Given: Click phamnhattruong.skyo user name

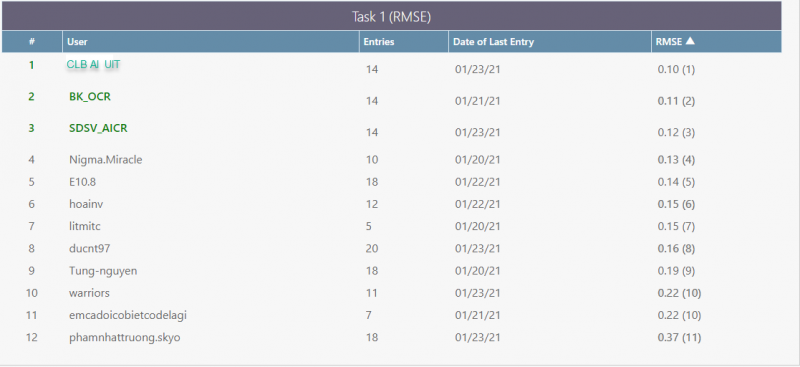Looking at the screenshot, I should [x=124, y=337].
